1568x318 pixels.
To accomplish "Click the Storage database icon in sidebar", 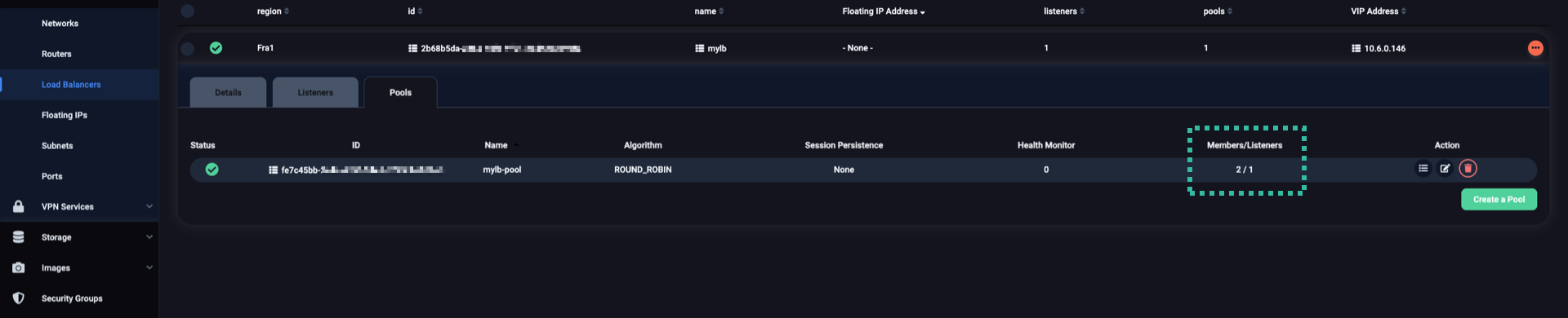I will (x=18, y=237).
